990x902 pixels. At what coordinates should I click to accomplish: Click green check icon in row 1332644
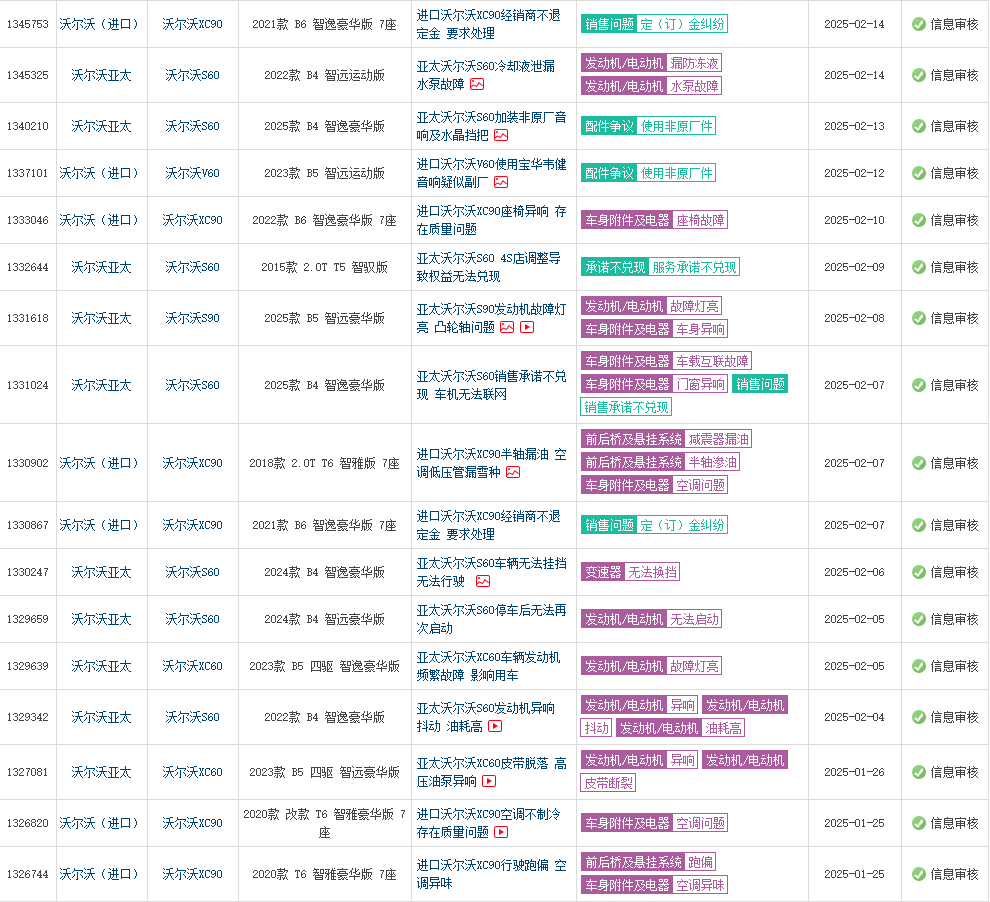919,267
